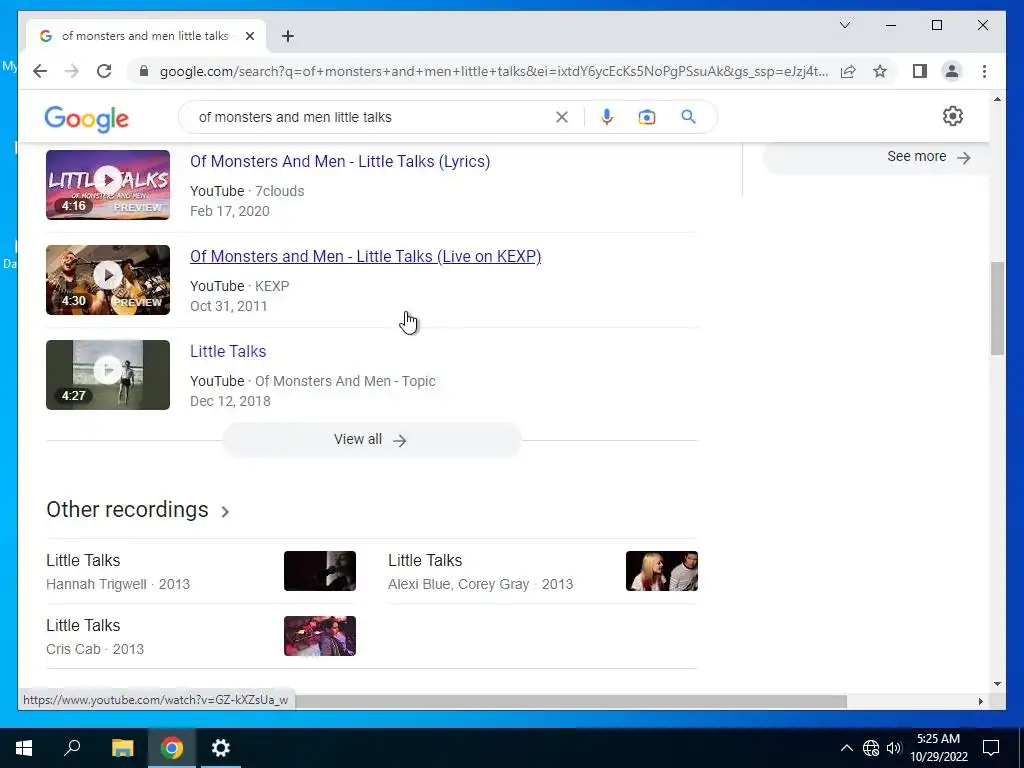Clear the Google search box text
This screenshot has width=1024, height=768.
562,117
